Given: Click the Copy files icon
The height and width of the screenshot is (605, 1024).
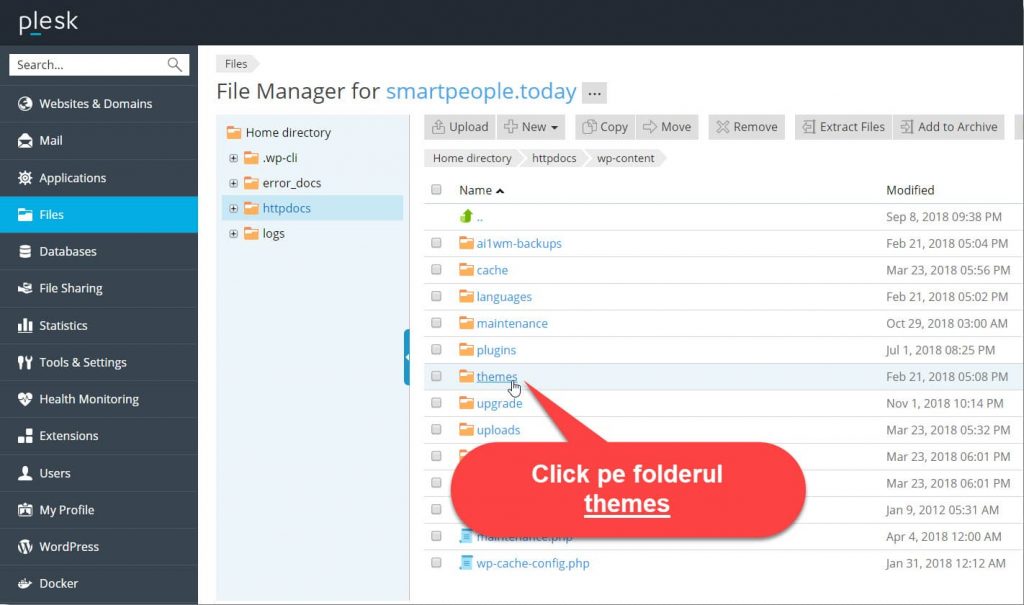Looking at the screenshot, I should coord(589,127).
